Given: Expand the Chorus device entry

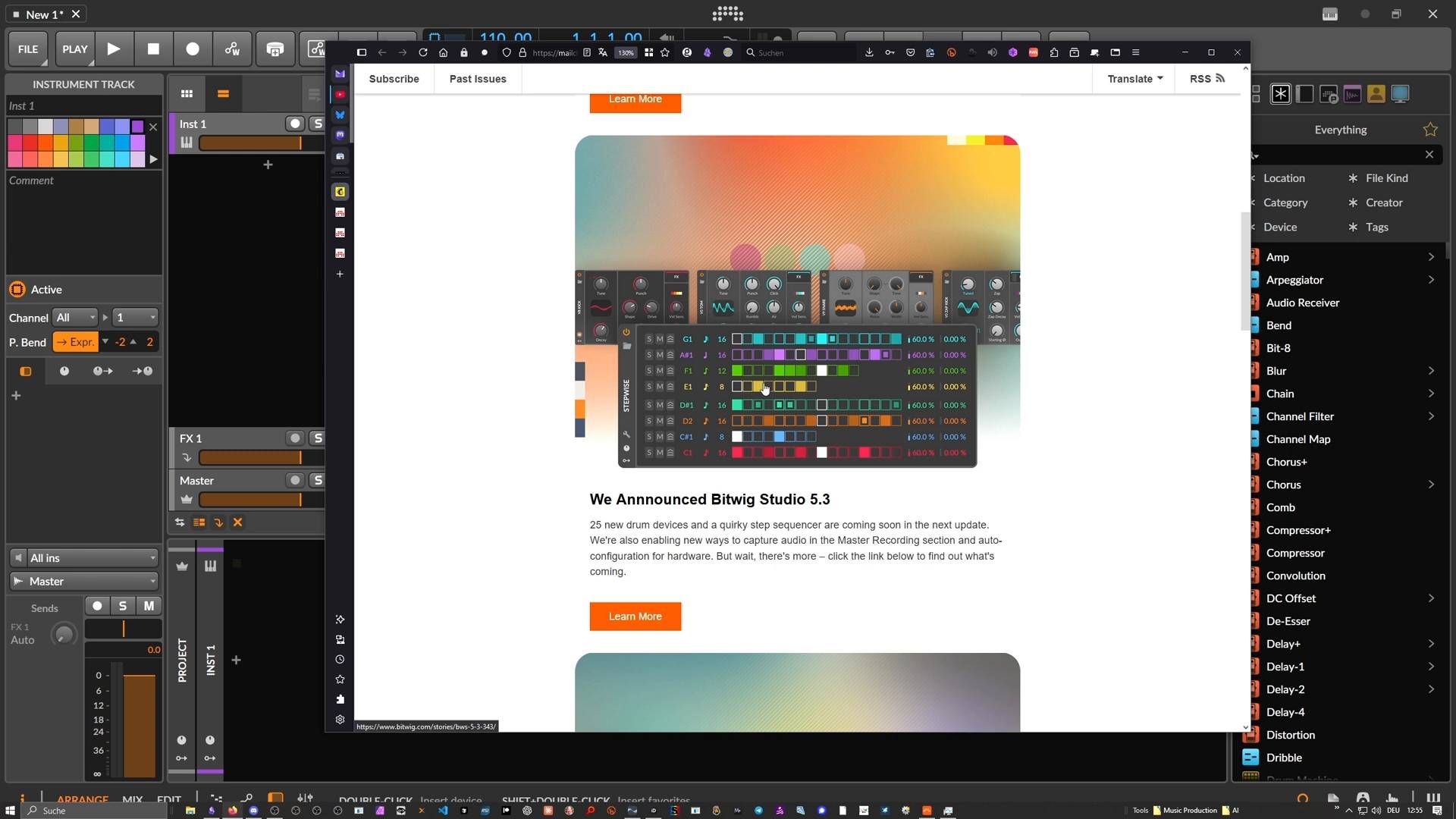Looking at the screenshot, I should point(1430,485).
